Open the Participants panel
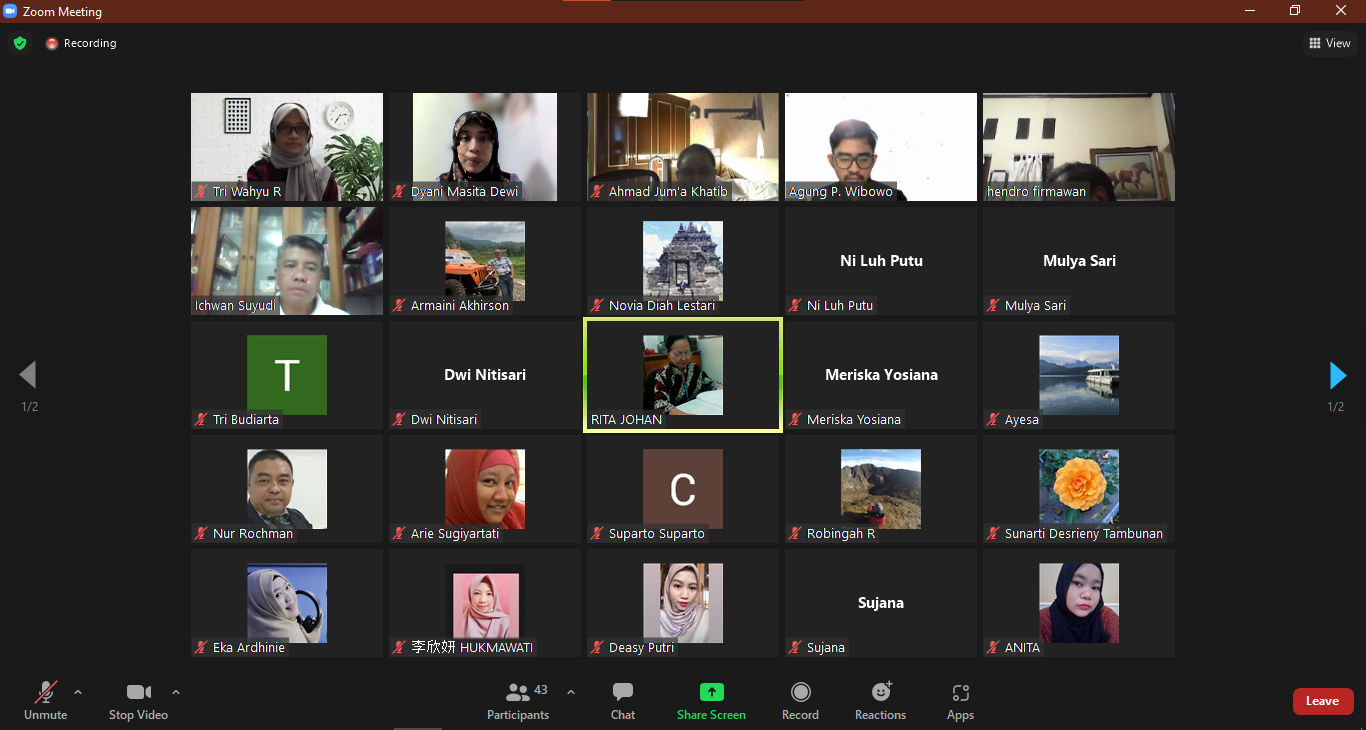 (x=518, y=701)
